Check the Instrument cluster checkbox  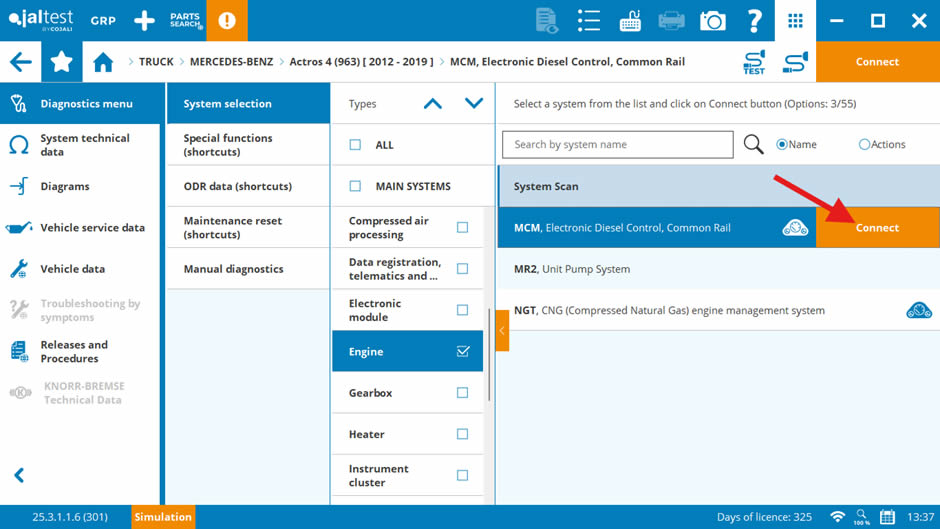[x=462, y=476]
